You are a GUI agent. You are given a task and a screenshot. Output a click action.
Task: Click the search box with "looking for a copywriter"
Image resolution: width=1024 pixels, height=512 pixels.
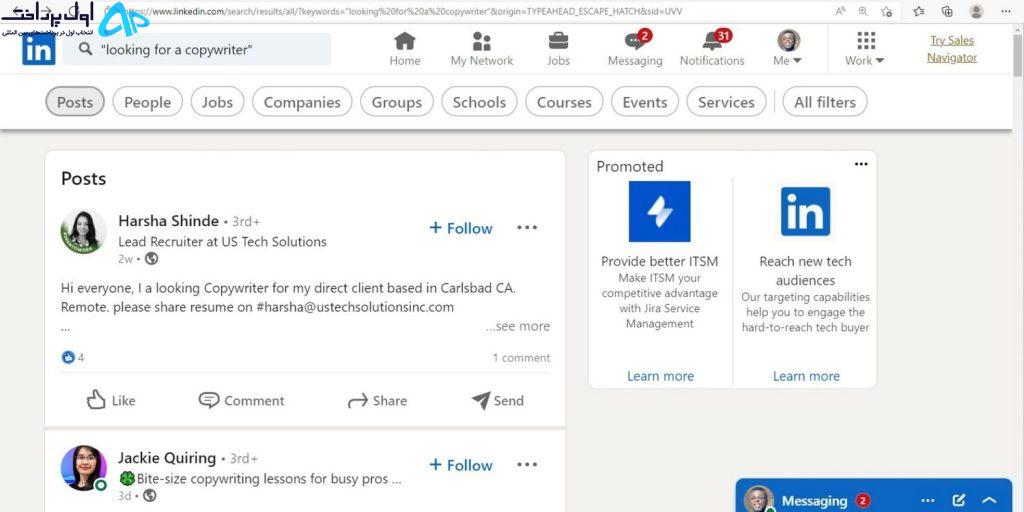[197, 50]
